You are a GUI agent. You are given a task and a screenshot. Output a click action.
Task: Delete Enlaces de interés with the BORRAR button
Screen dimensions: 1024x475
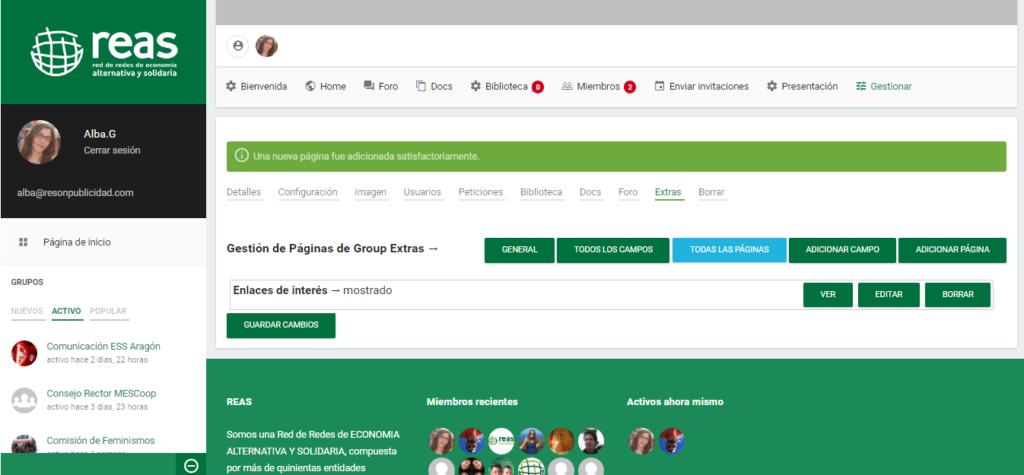click(957, 295)
